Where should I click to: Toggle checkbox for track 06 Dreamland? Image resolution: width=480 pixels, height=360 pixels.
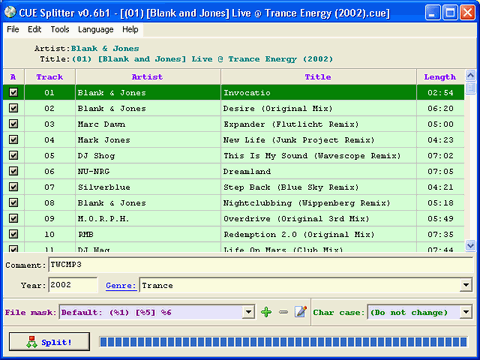click(x=13, y=171)
